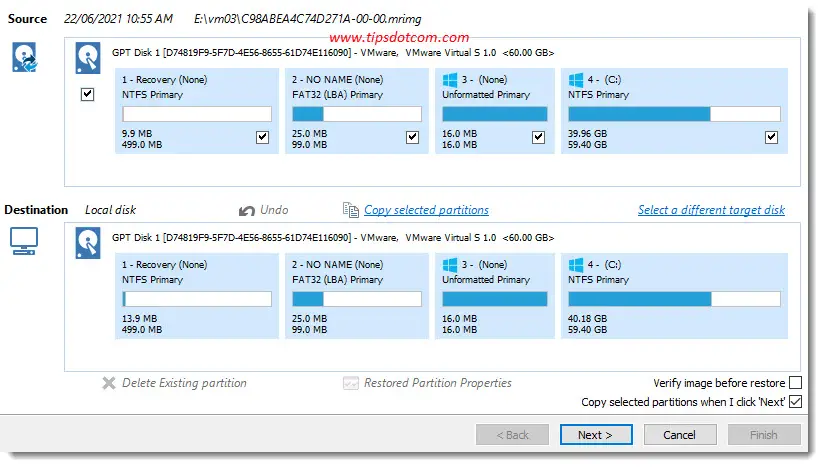The height and width of the screenshot is (467, 823).
Task: Click the Source backup image icon
Action: click(24, 57)
